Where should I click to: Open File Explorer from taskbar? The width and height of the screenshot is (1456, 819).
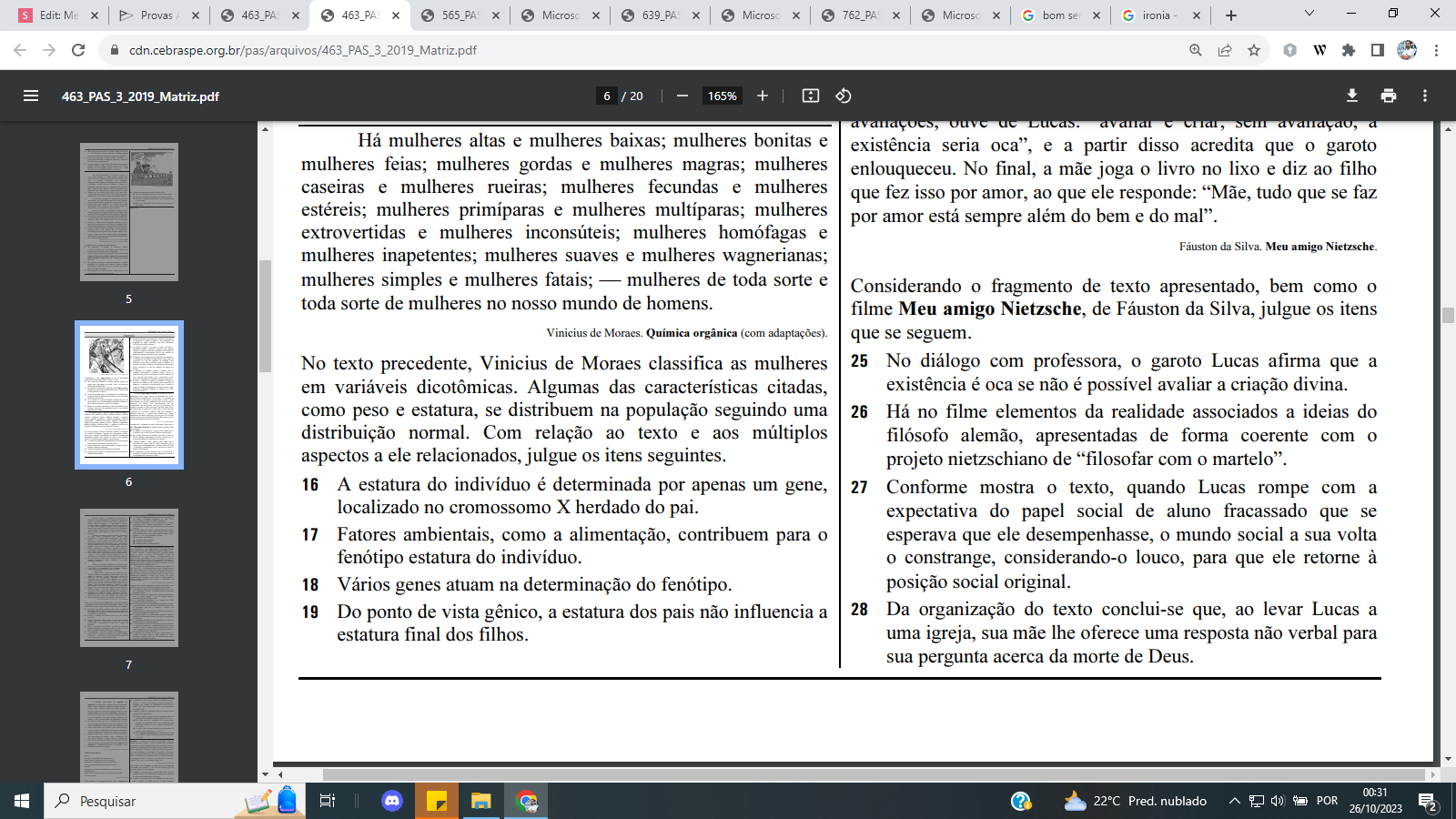click(480, 801)
